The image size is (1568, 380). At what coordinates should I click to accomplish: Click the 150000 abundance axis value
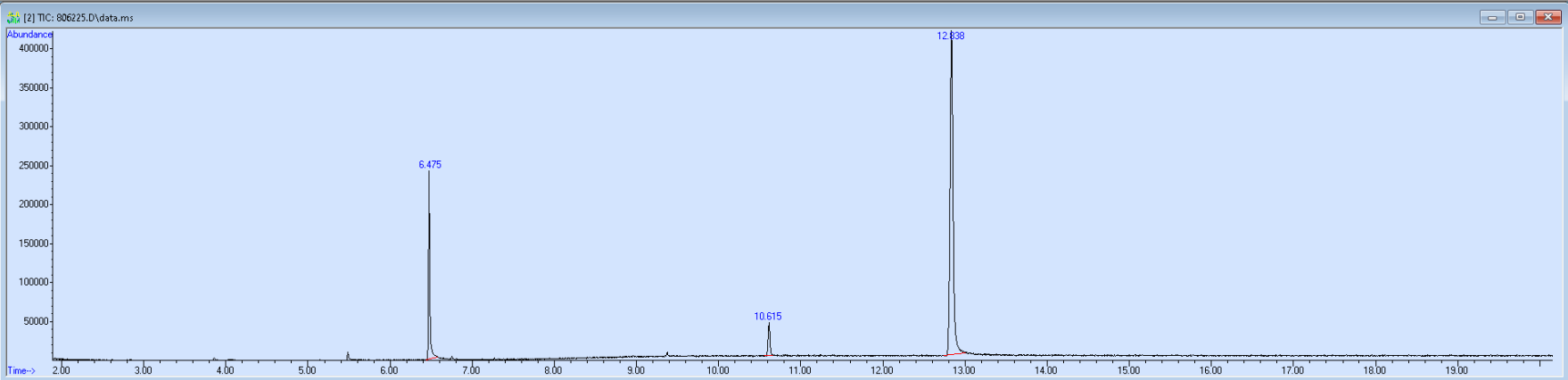tap(34, 243)
